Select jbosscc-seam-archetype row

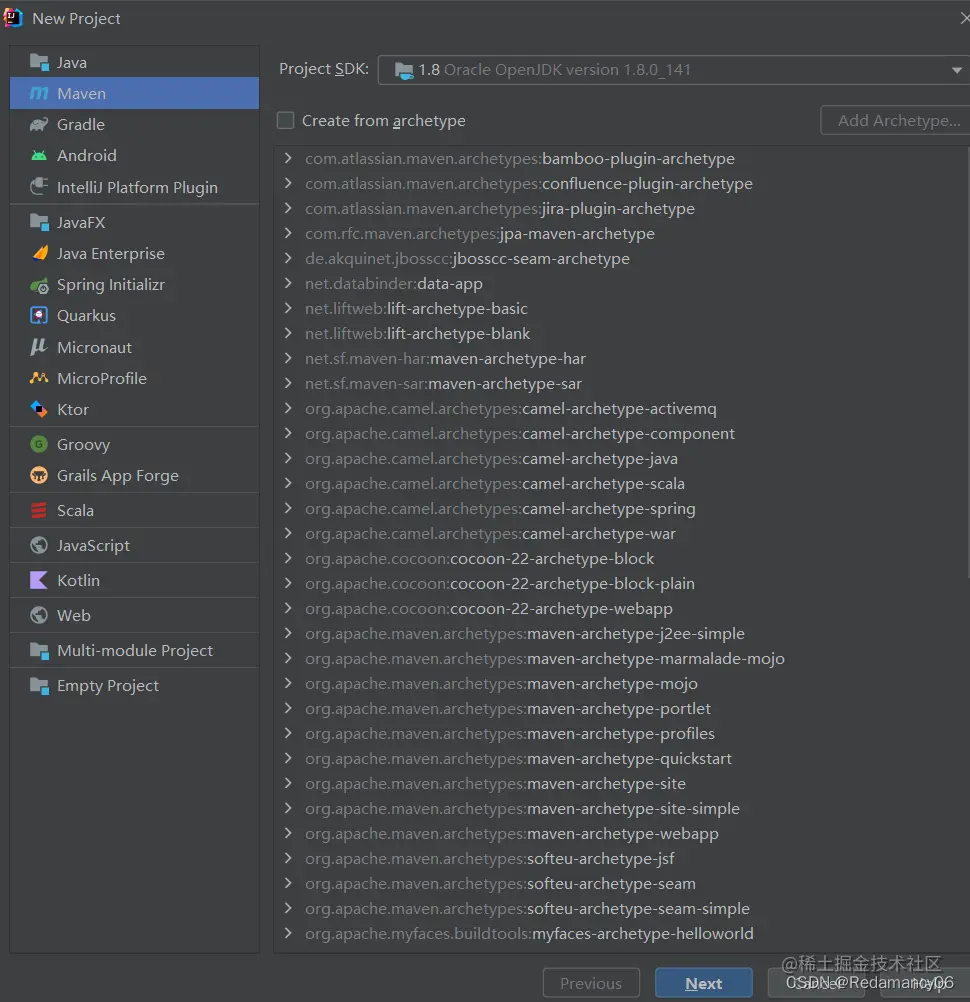(x=622, y=258)
